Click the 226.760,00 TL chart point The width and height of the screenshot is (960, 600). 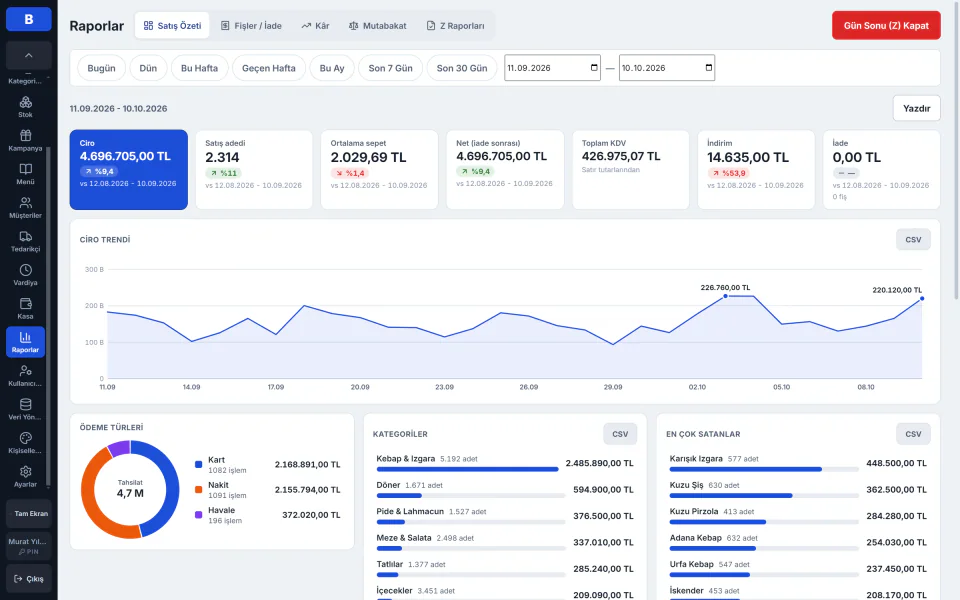point(726,296)
